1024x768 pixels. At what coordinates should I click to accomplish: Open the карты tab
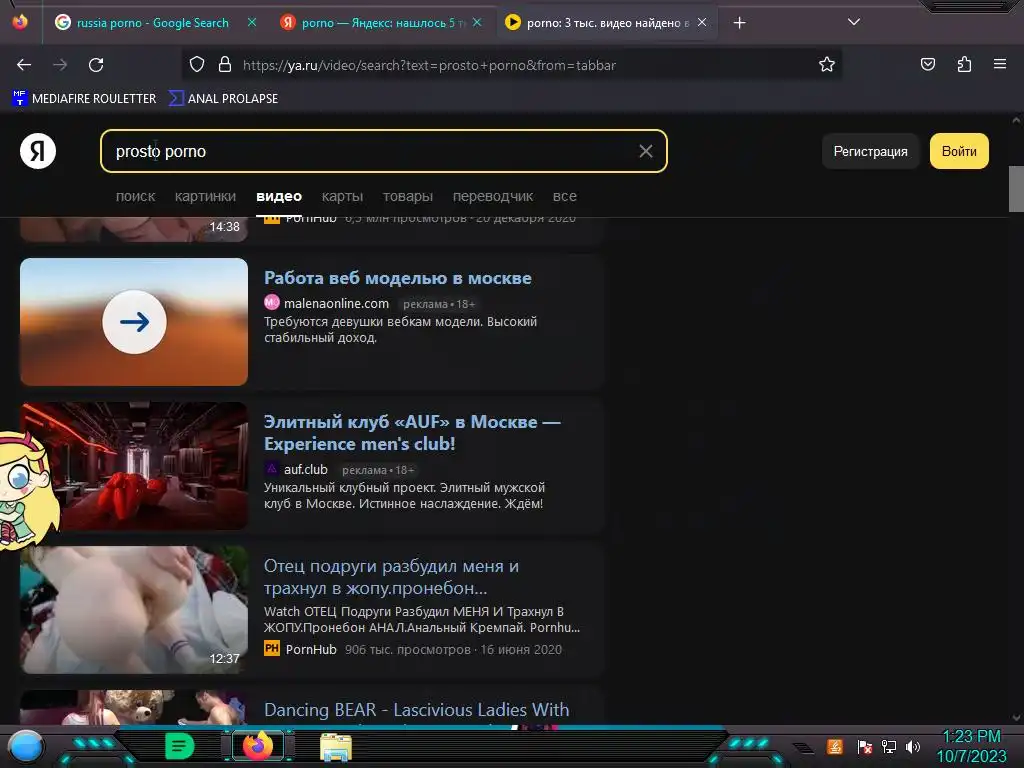click(x=342, y=196)
